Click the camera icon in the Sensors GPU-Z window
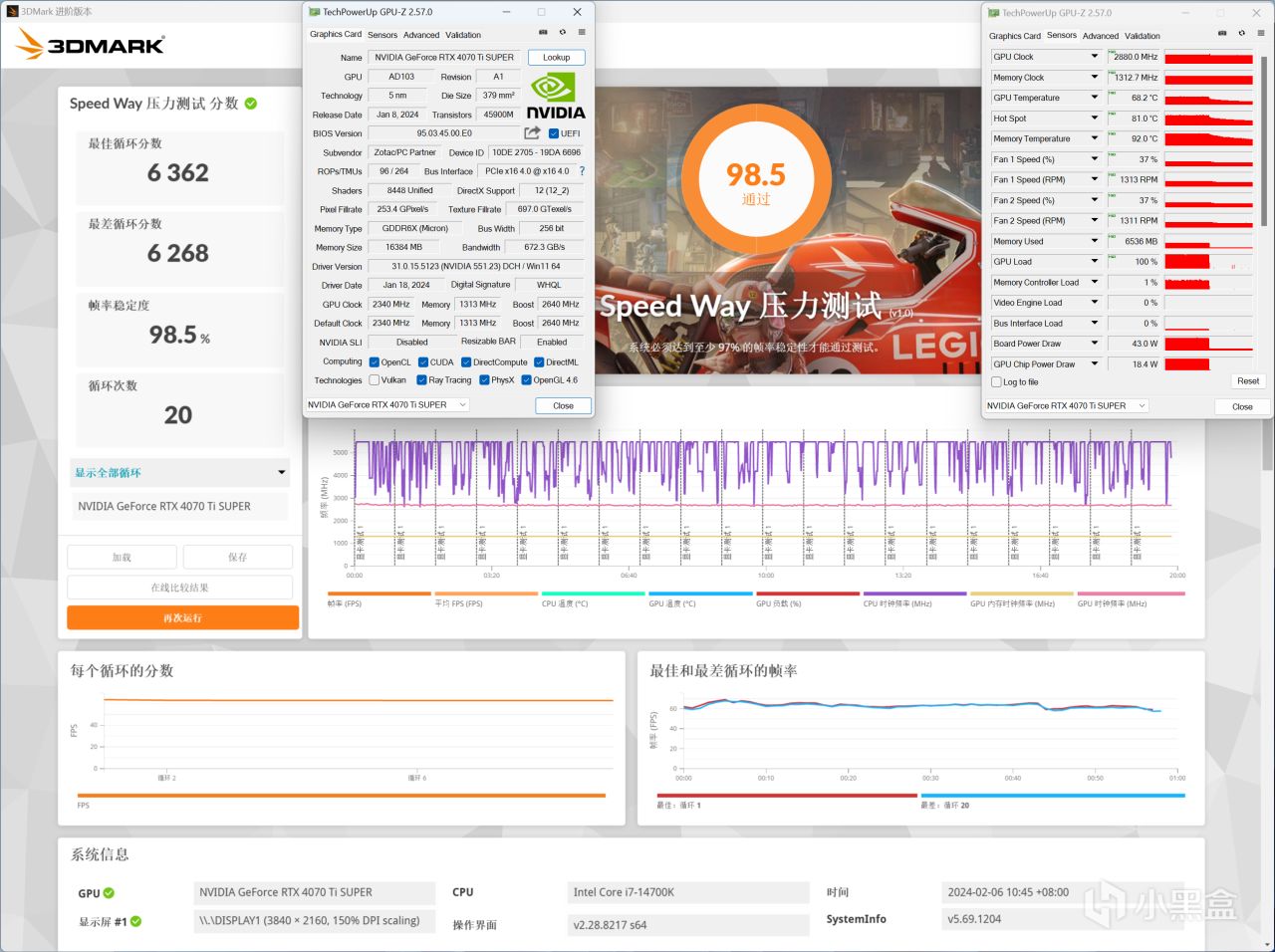The height and width of the screenshot is (952, 1275). tap(1222, 34)
